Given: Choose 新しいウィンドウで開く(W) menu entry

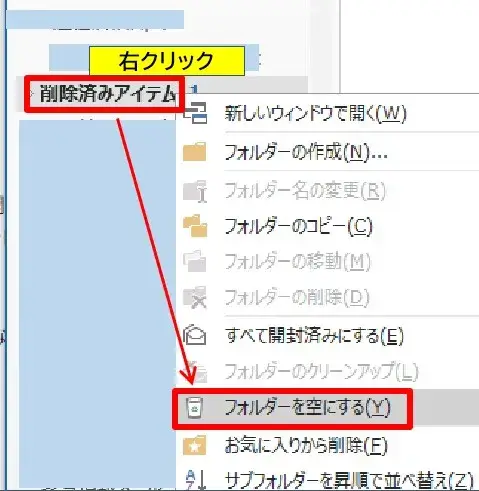Looking at the screenshot, I should click(315, 113).
